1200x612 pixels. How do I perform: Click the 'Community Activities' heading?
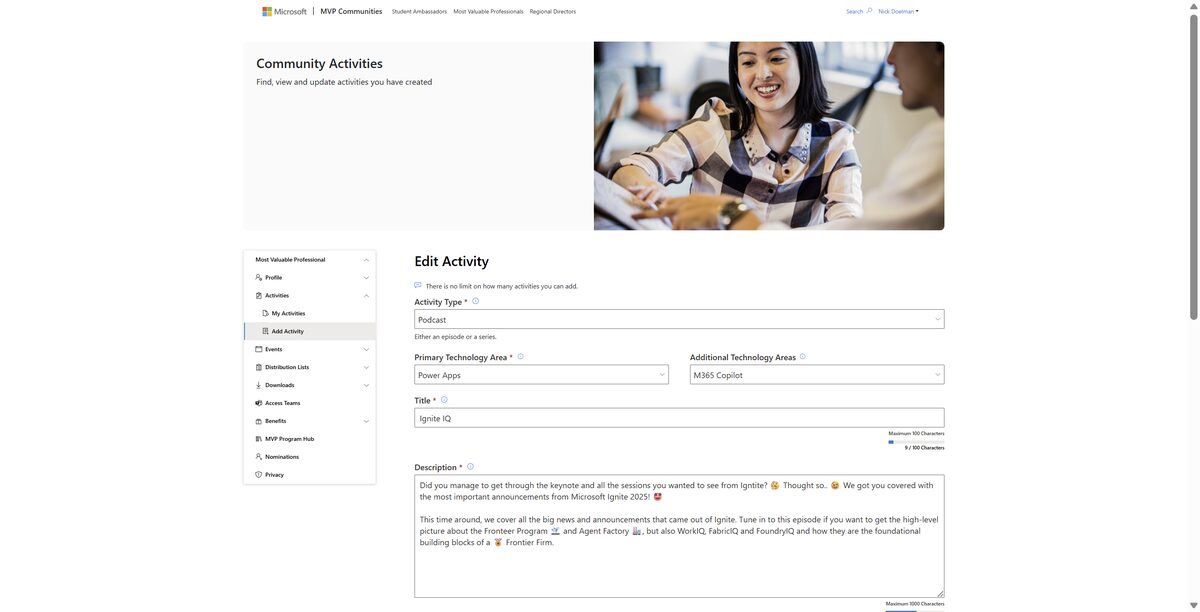click(319, 63)
